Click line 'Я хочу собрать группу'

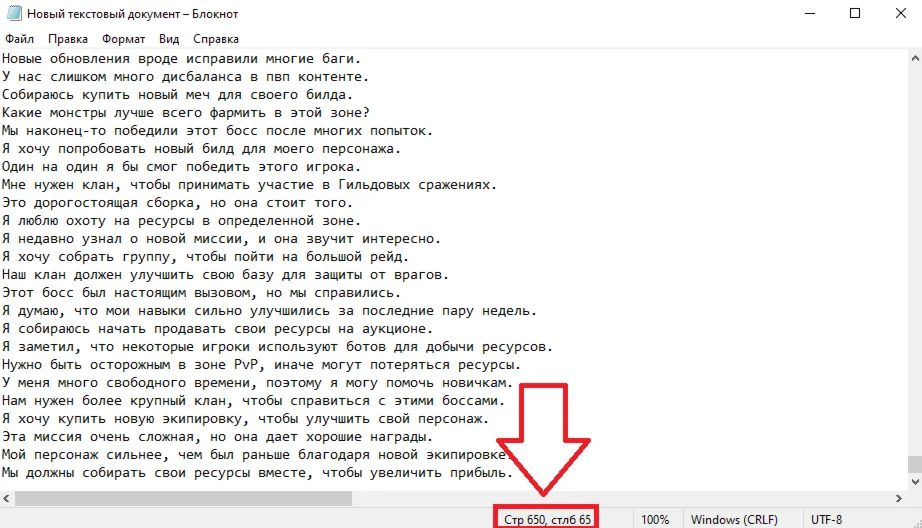pos(206,256)
